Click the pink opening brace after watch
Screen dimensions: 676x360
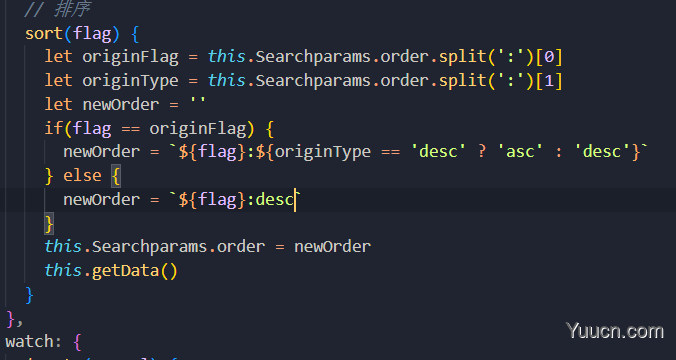tap(77, 342)
